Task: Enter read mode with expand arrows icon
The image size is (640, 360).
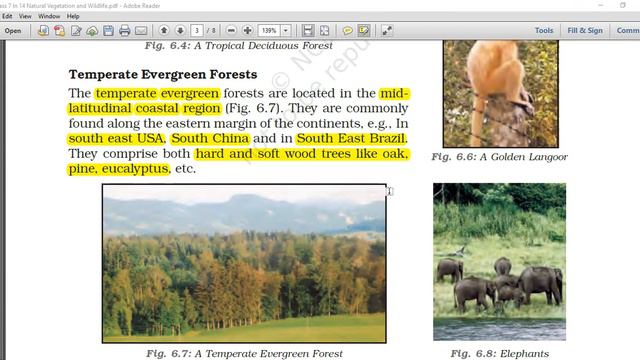Action: coord(387,31)
